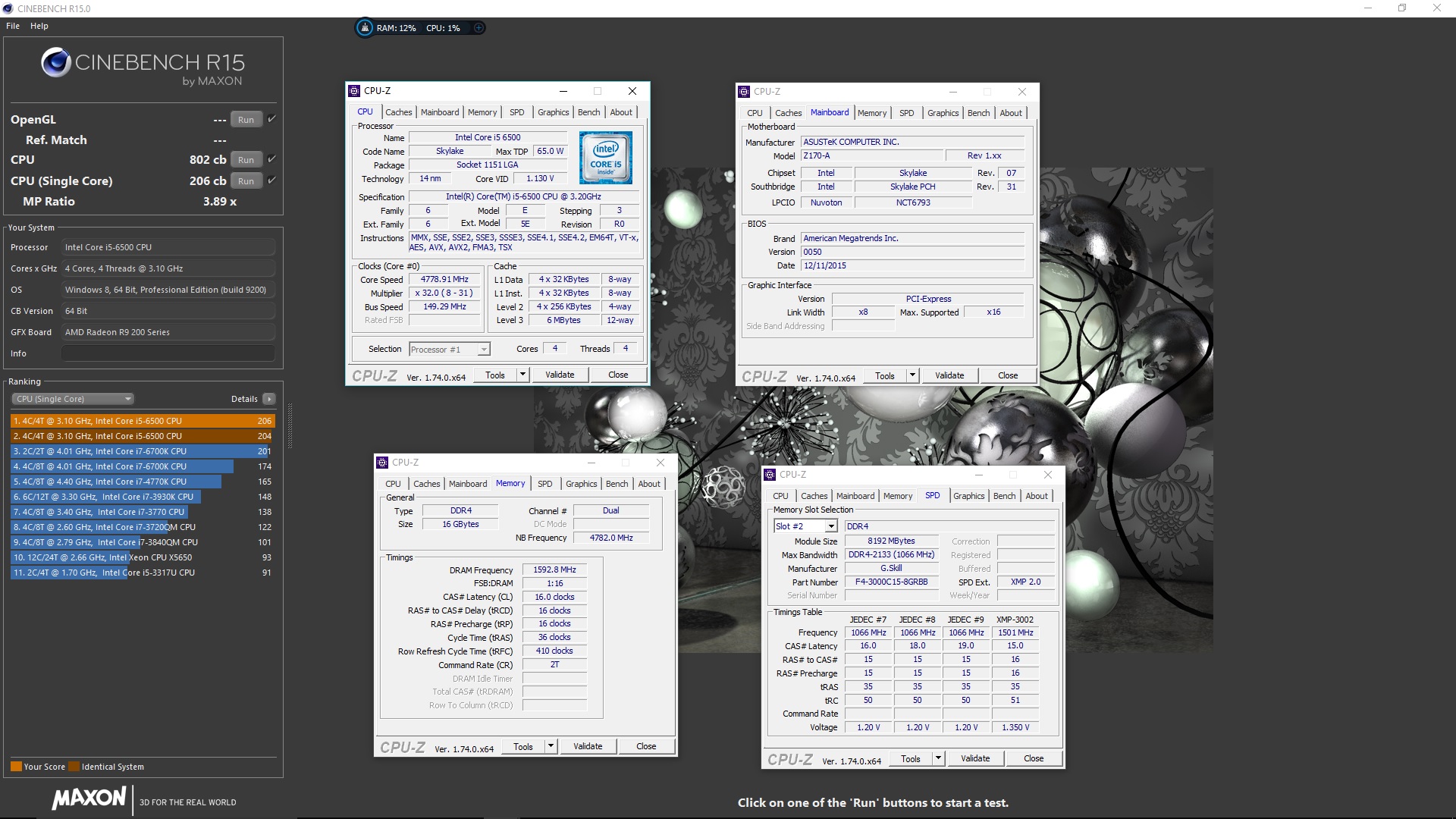
Task: Switch to SPD tab in Memory window
Action: point(545,484)
